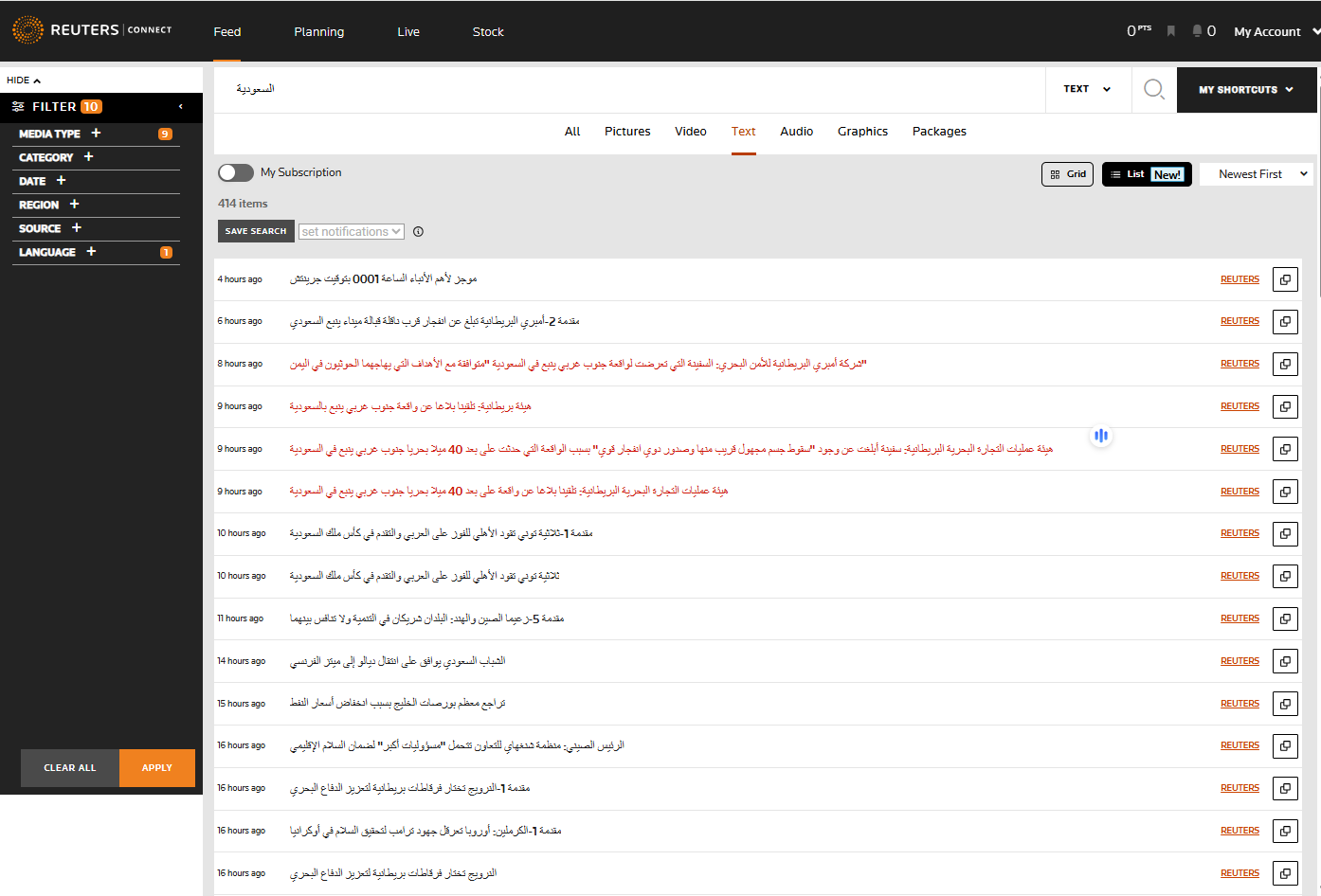Click copy icon for the 4 hours ago story
Image resolution: width=1321 pixels, height=896 pixels.
click(1285, 279)
